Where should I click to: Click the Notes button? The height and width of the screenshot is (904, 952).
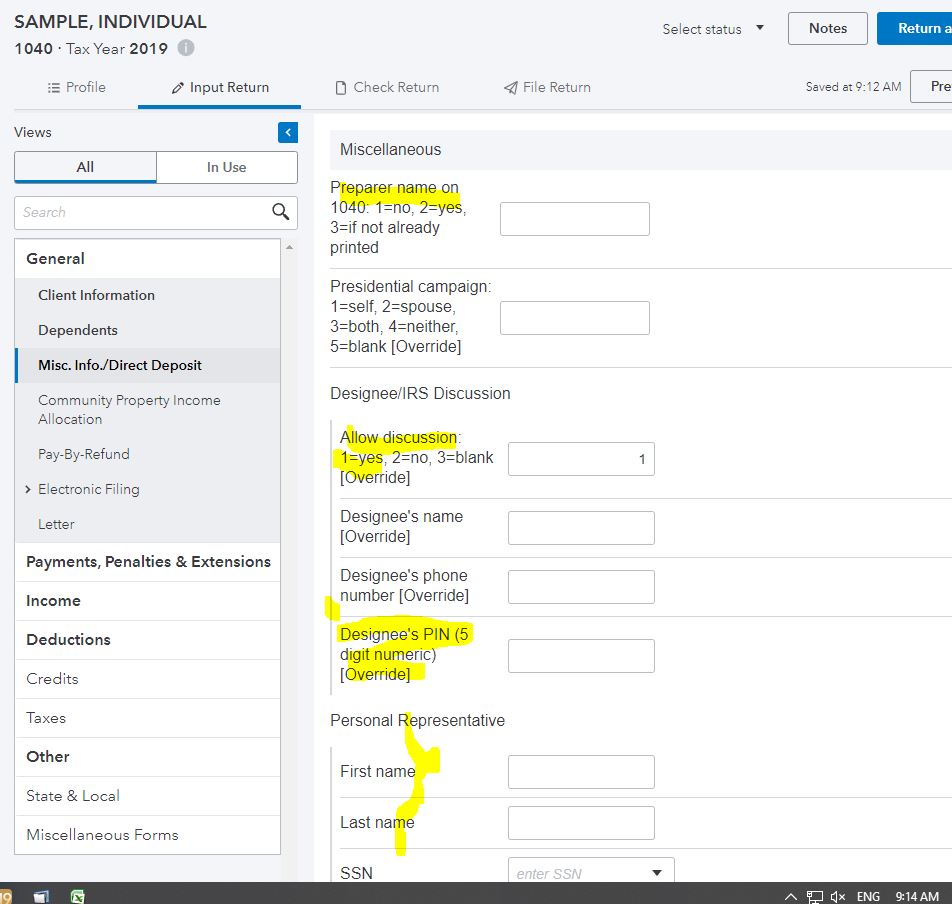tap(827, 29)
